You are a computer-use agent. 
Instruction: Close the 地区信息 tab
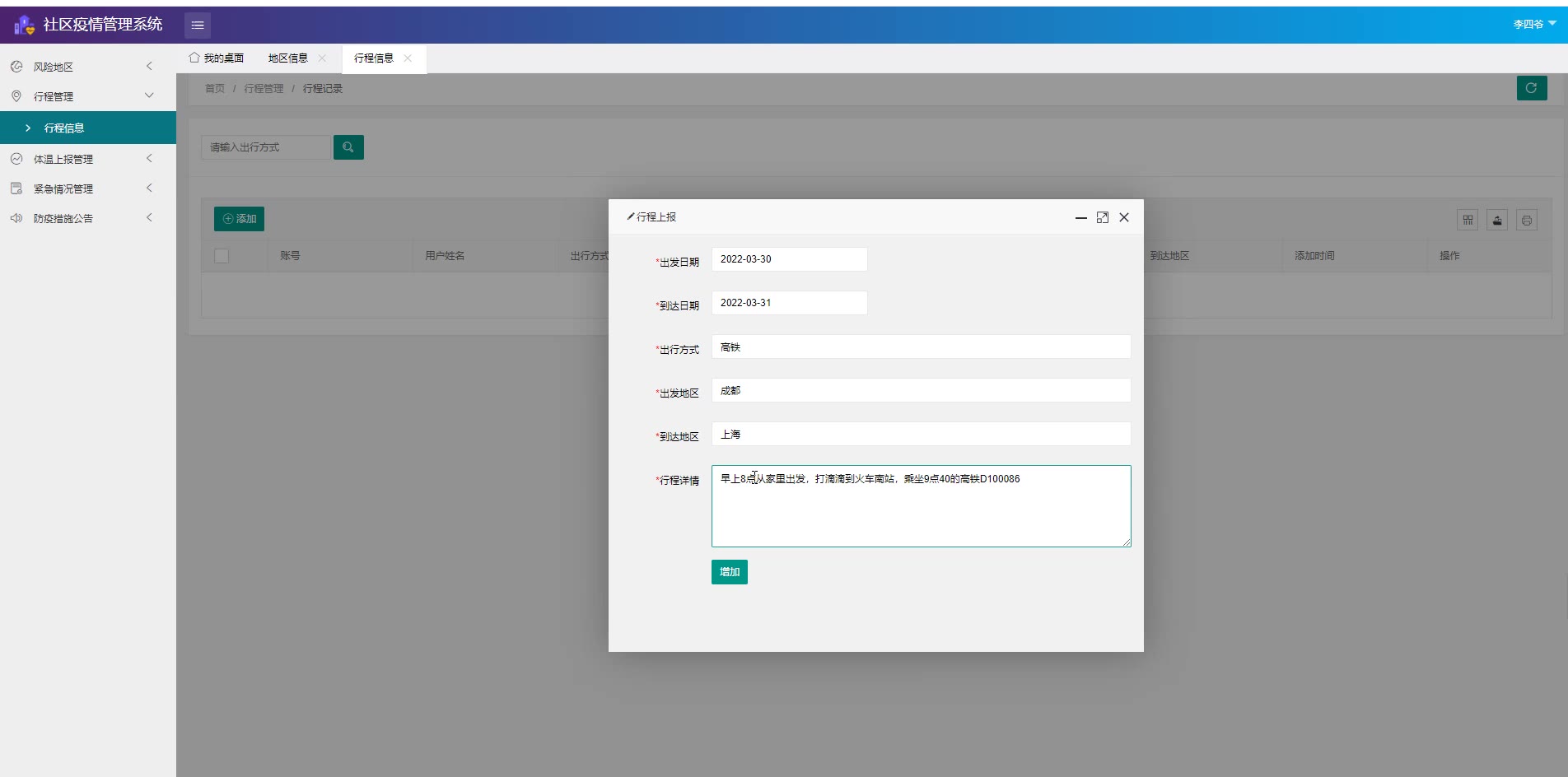click(322, 58)
